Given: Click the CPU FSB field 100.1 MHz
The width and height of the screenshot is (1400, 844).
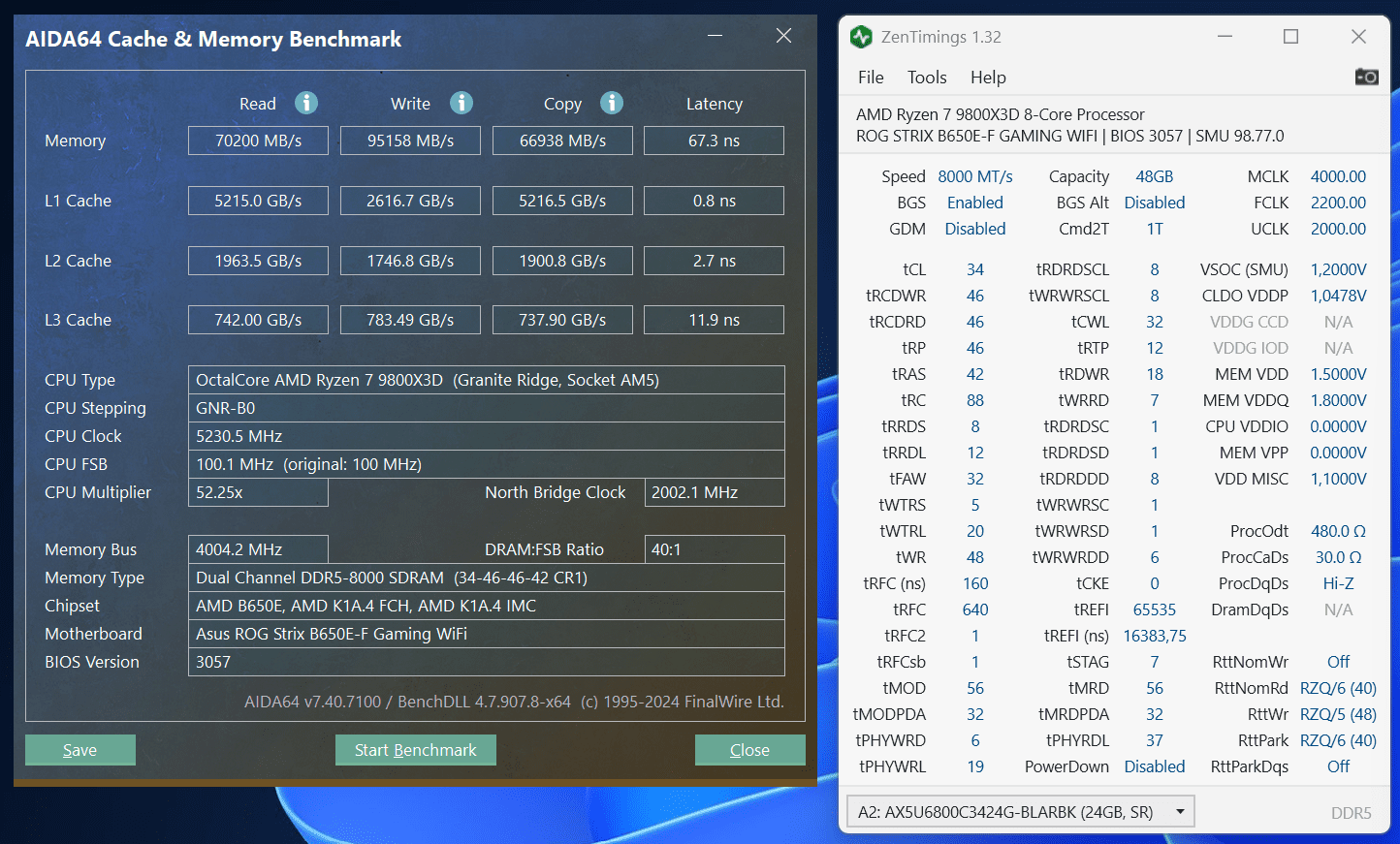Looking at the screenshot, I should click(x=486, y=464).
